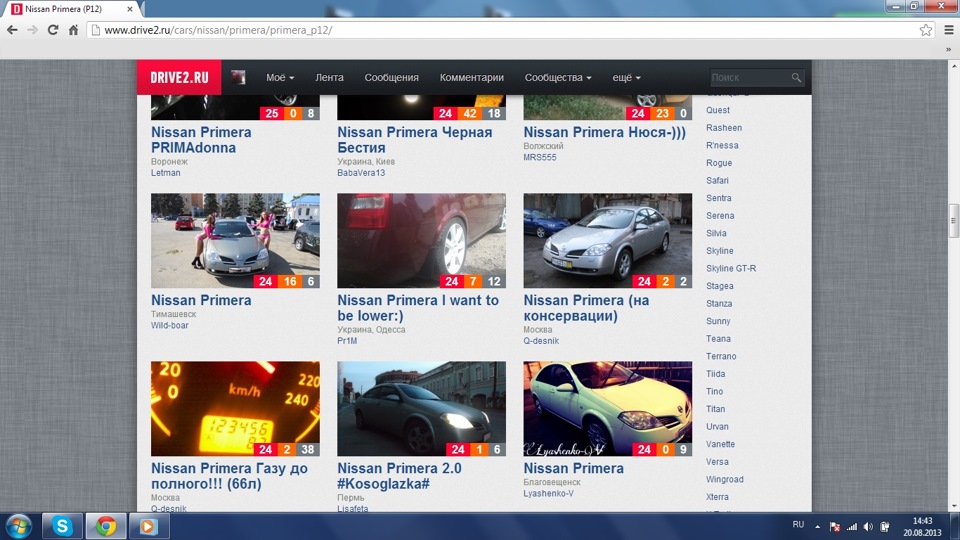Image resolution: width=960 pixels, height=540 pixels.
Task: Open Skype from taskbar
Action: point(62,527)
